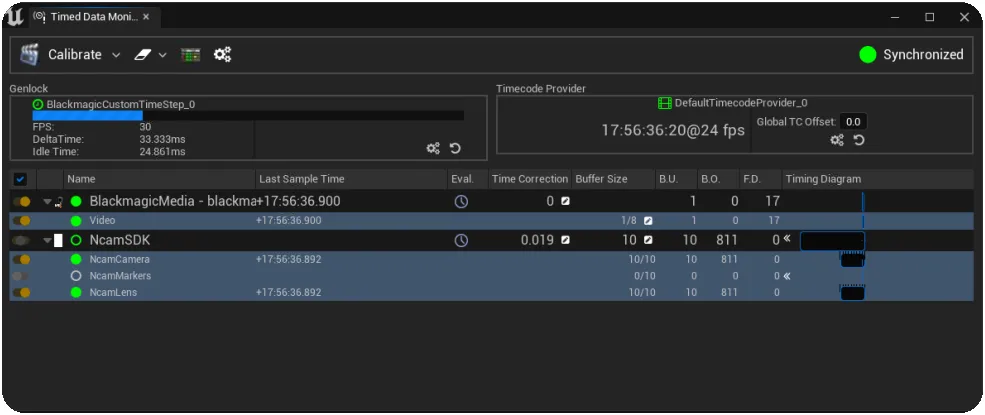Click the 0.019 time correction value
Screen dimensions: 985x415
[x=537, y=240]
